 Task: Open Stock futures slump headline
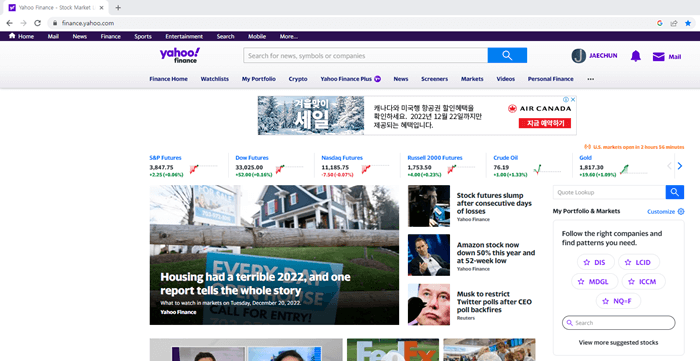click(494, 203)
